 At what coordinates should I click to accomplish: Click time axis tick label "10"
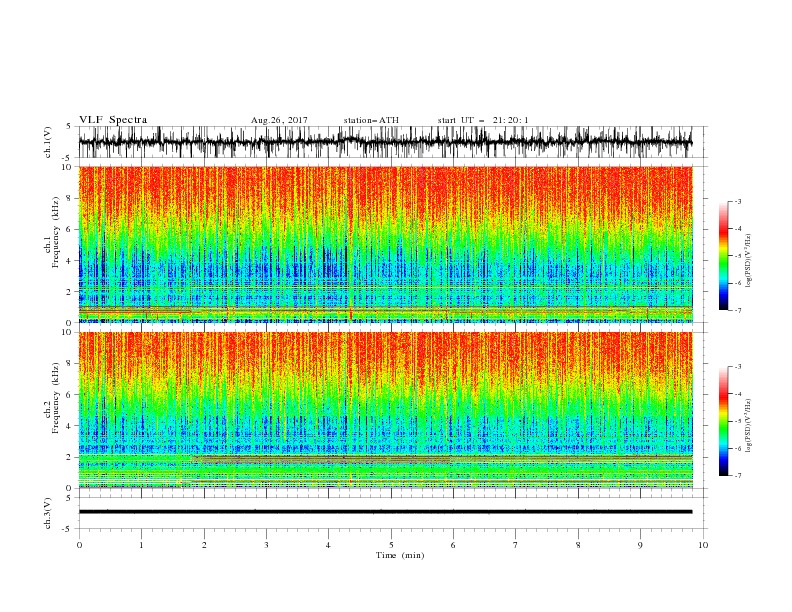click(x=703, y=545)
